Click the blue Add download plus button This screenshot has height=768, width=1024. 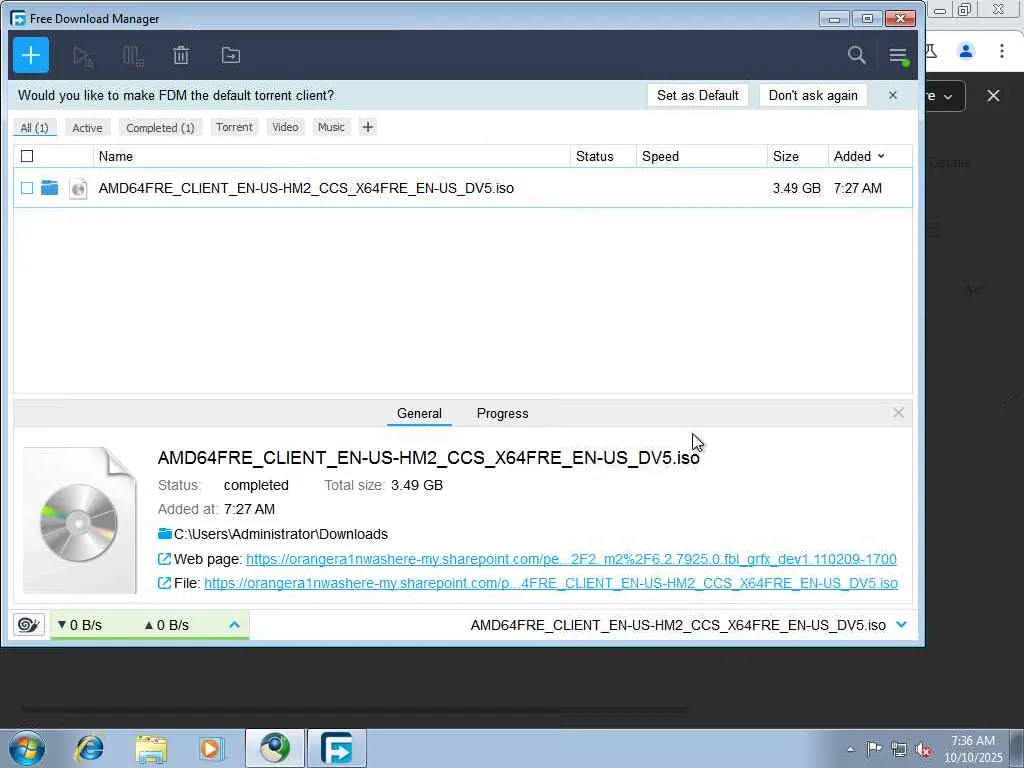tap(31, 56)
